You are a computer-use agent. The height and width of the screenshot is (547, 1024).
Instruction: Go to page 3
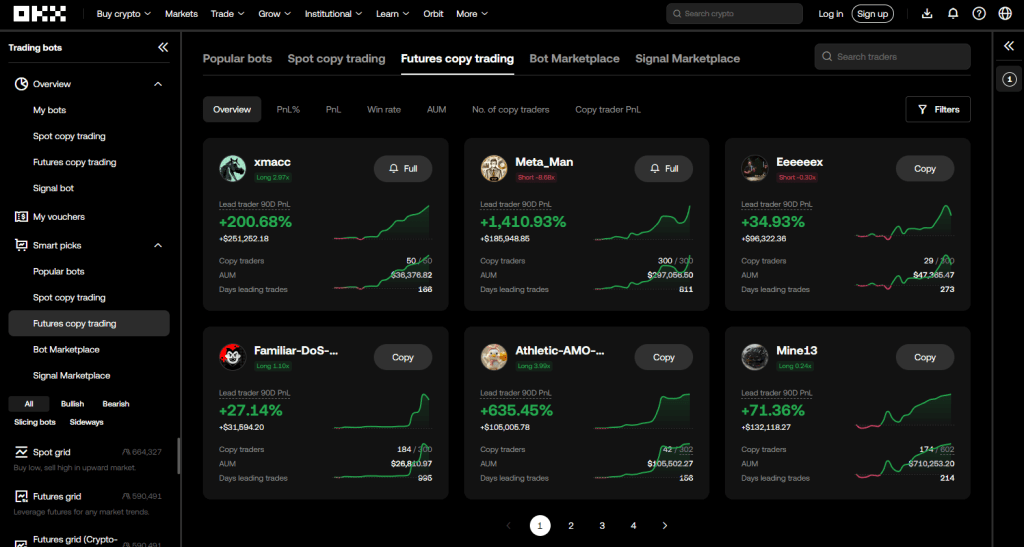coord(602,525)
